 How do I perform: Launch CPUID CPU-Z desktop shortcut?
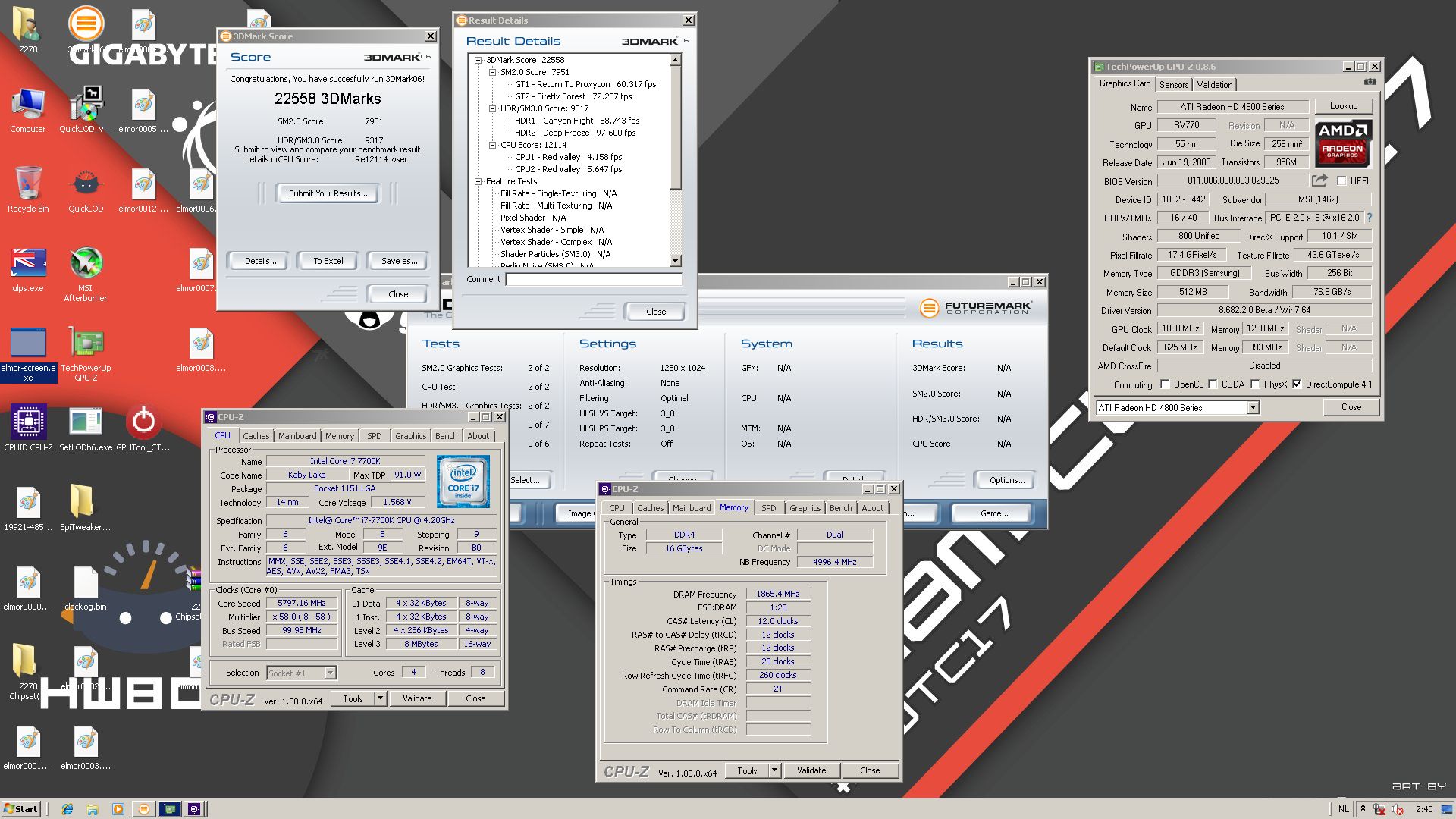(28, 428)
